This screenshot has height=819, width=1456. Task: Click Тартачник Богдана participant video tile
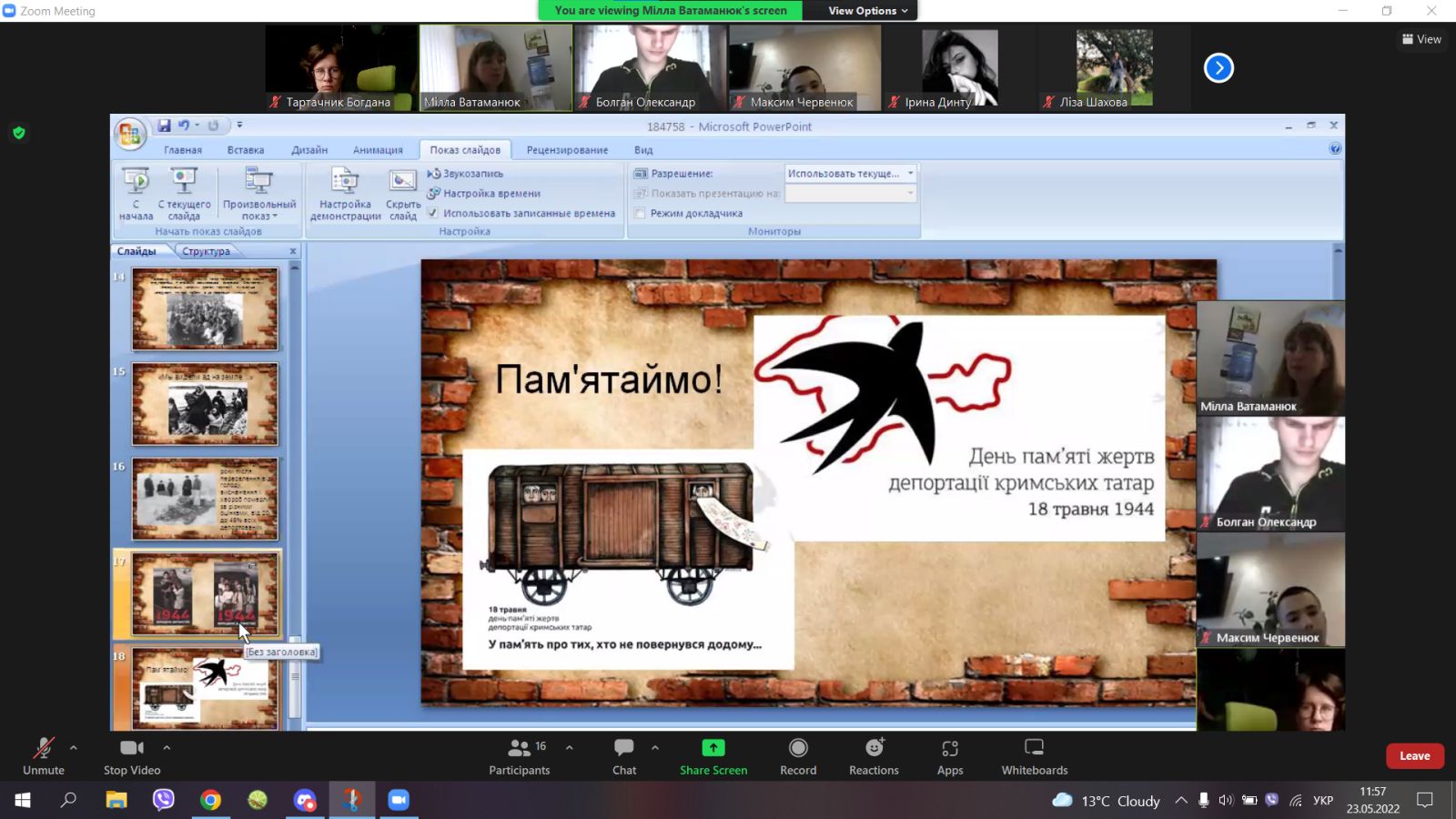[x=341, y=67]
